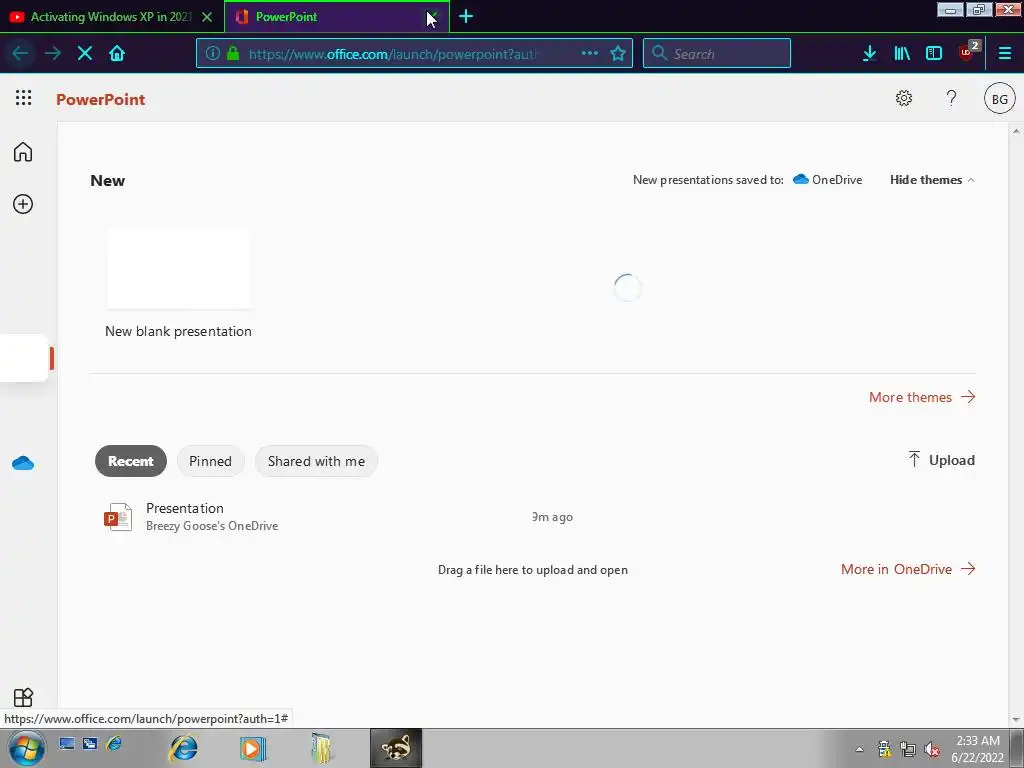
Task: Focus the browser Search box
Action: click(x=716, y=54)
